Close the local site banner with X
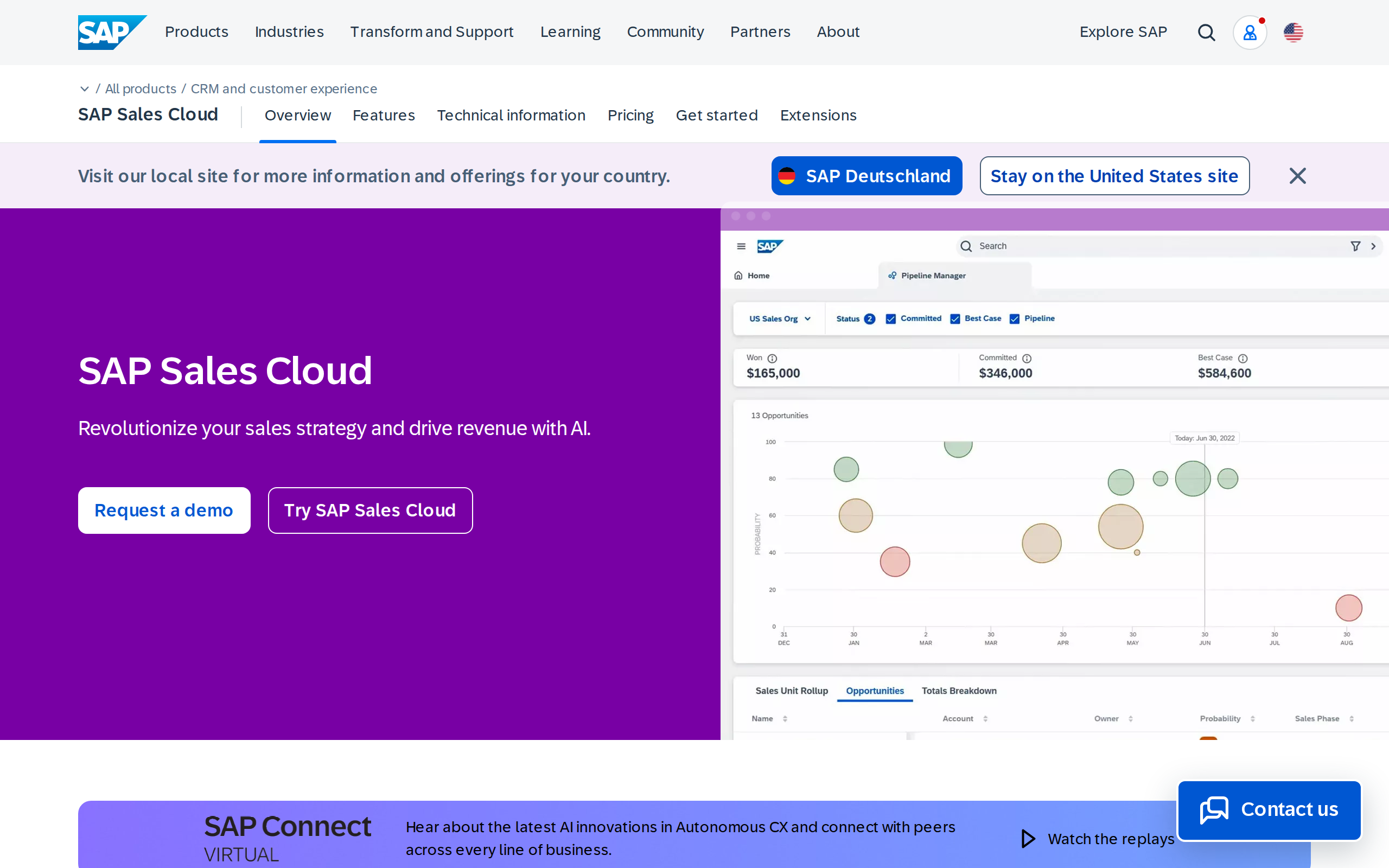 (x=1297, y=176)
